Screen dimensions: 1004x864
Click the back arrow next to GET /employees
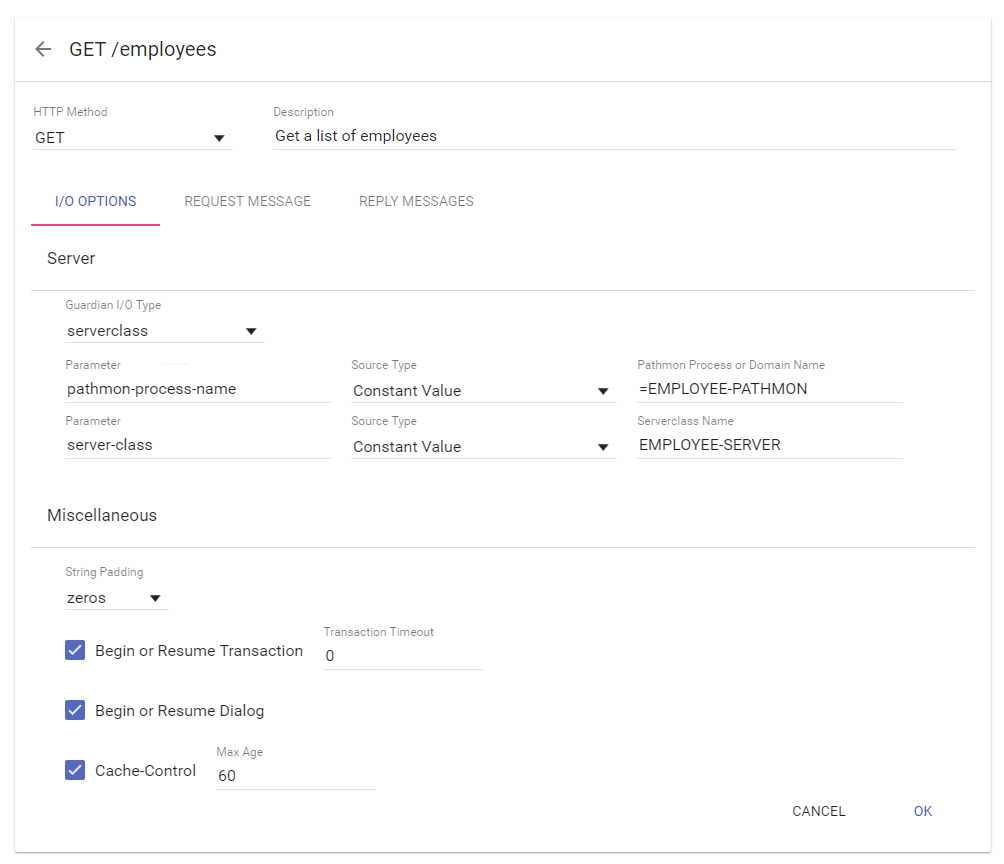pos(42,49)
